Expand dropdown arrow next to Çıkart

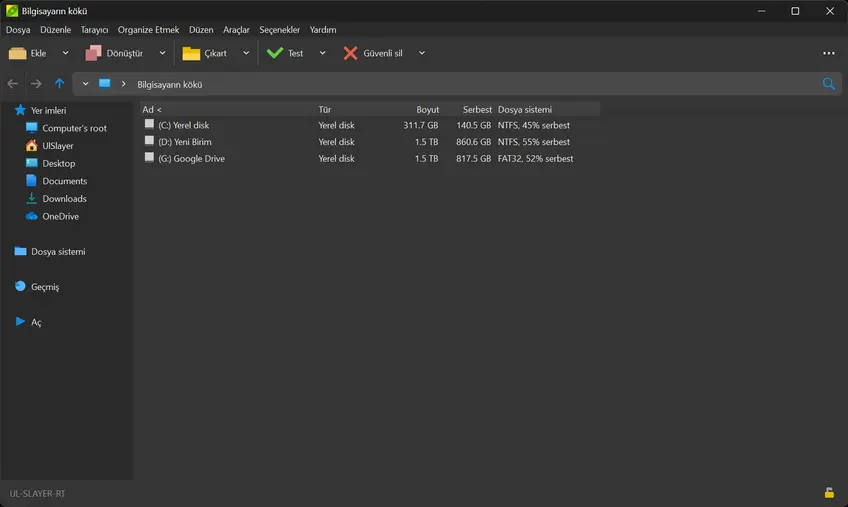(246, 53)
